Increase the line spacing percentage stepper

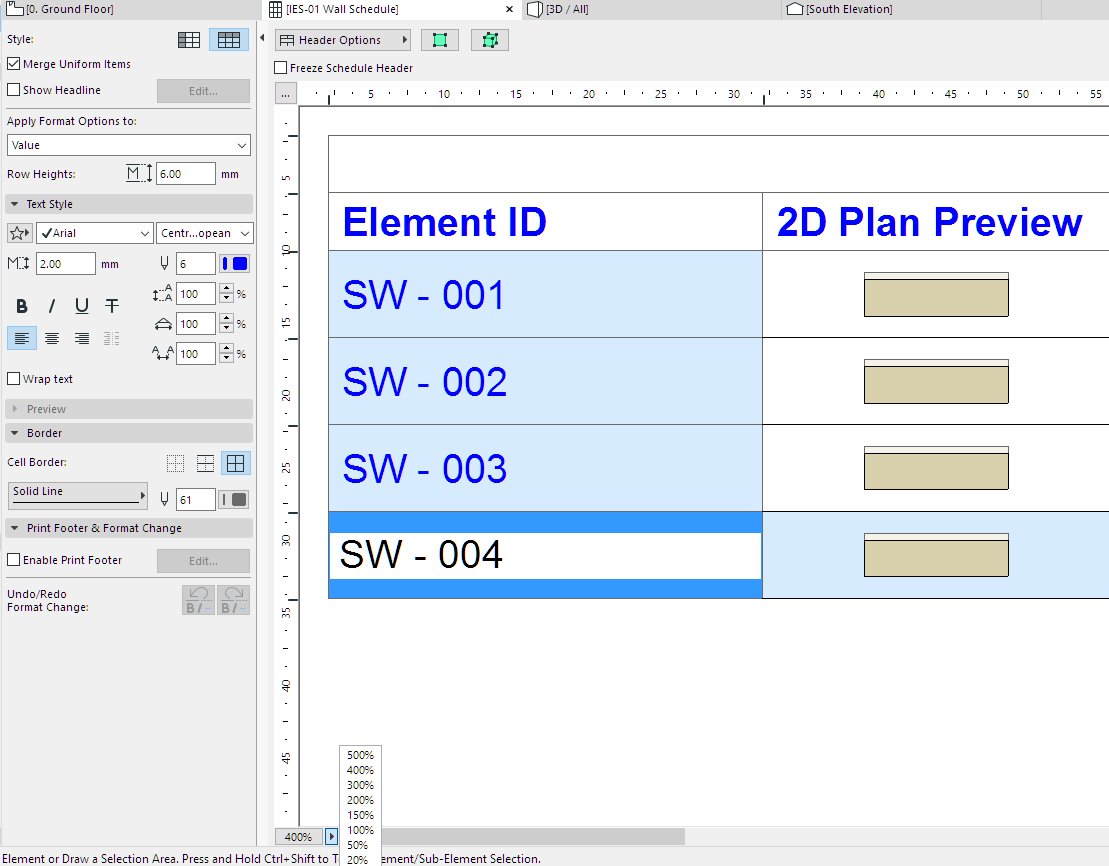(226, 289)
